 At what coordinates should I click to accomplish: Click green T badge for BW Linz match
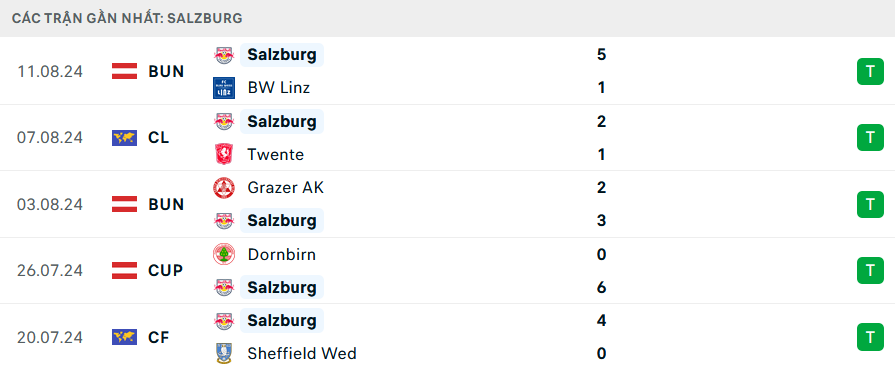(x=870, y=71)
